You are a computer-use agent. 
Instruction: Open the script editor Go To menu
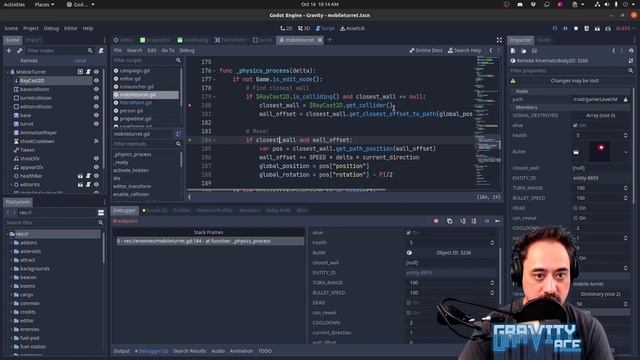tap(168, 51)
